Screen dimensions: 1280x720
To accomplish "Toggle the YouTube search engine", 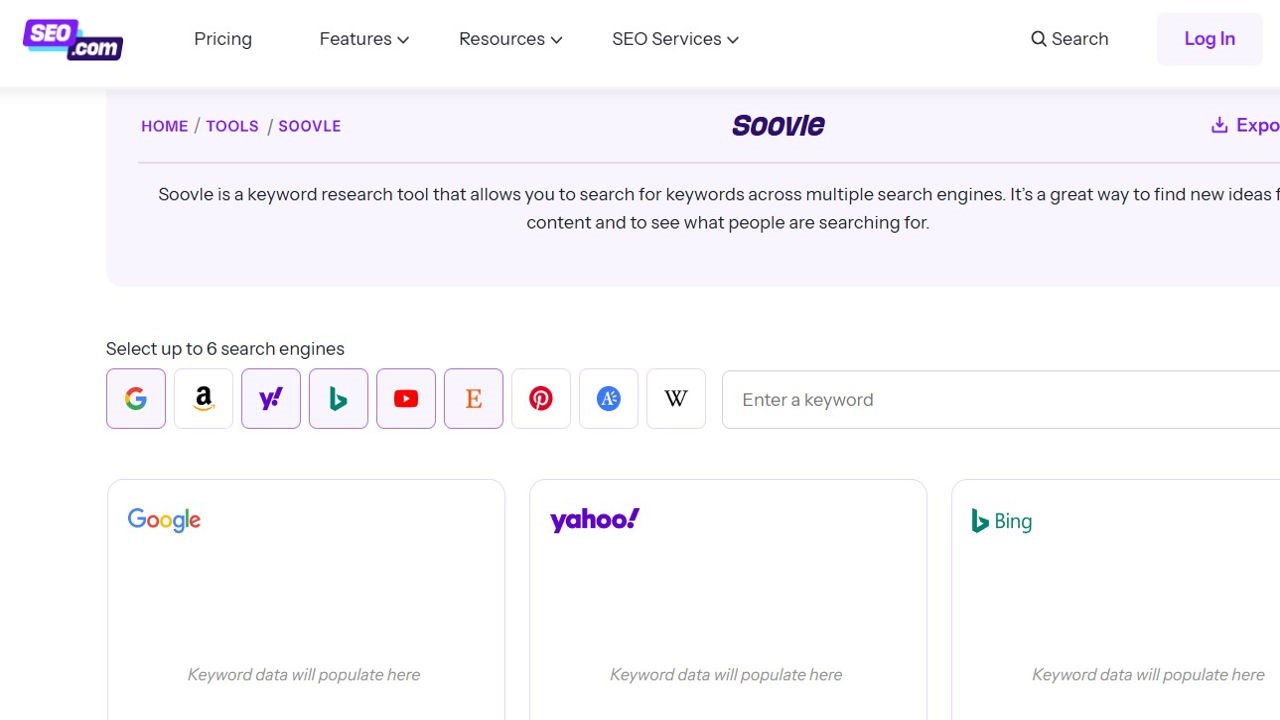I will coord(406,398).
